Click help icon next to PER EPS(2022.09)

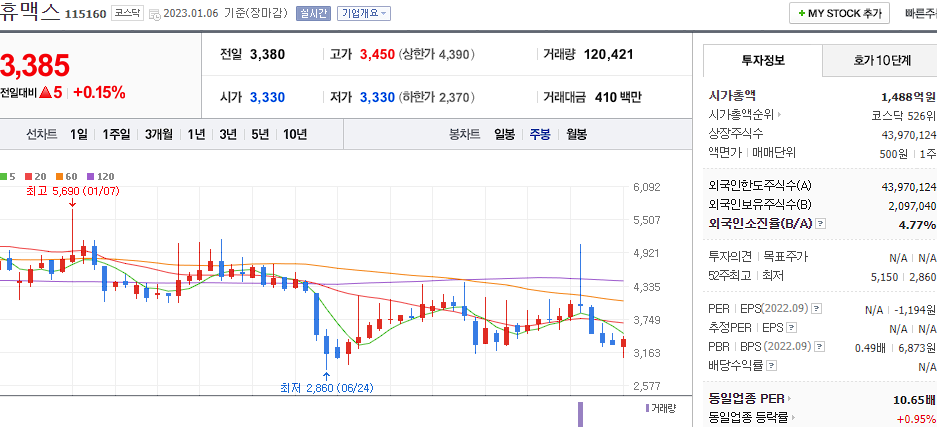[816, 309]
